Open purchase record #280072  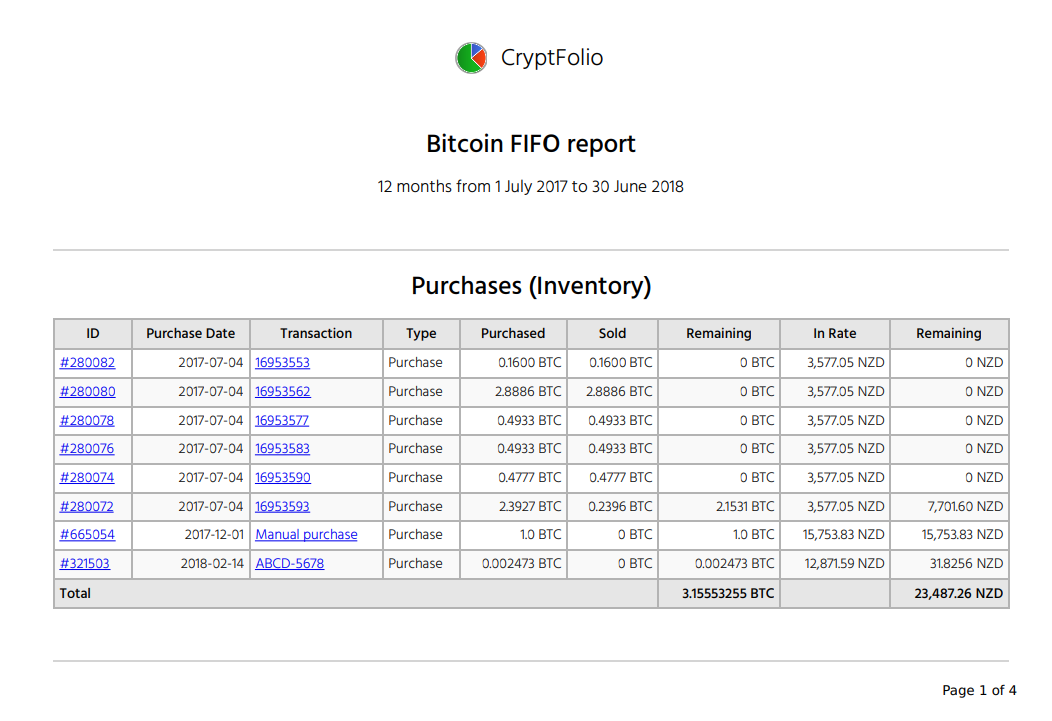tap(88, 506)
